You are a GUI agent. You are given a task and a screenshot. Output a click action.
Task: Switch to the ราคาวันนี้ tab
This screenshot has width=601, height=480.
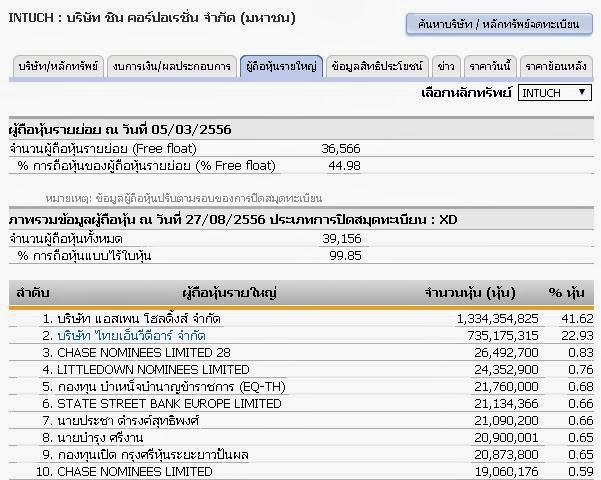(490, 67)
